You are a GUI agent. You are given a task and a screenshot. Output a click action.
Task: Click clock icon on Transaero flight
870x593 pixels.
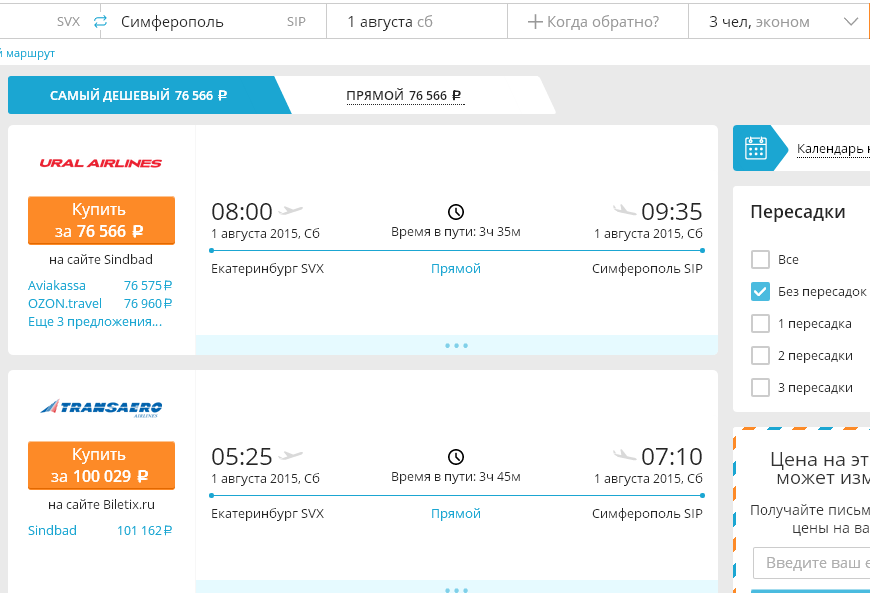coord(456,457)
